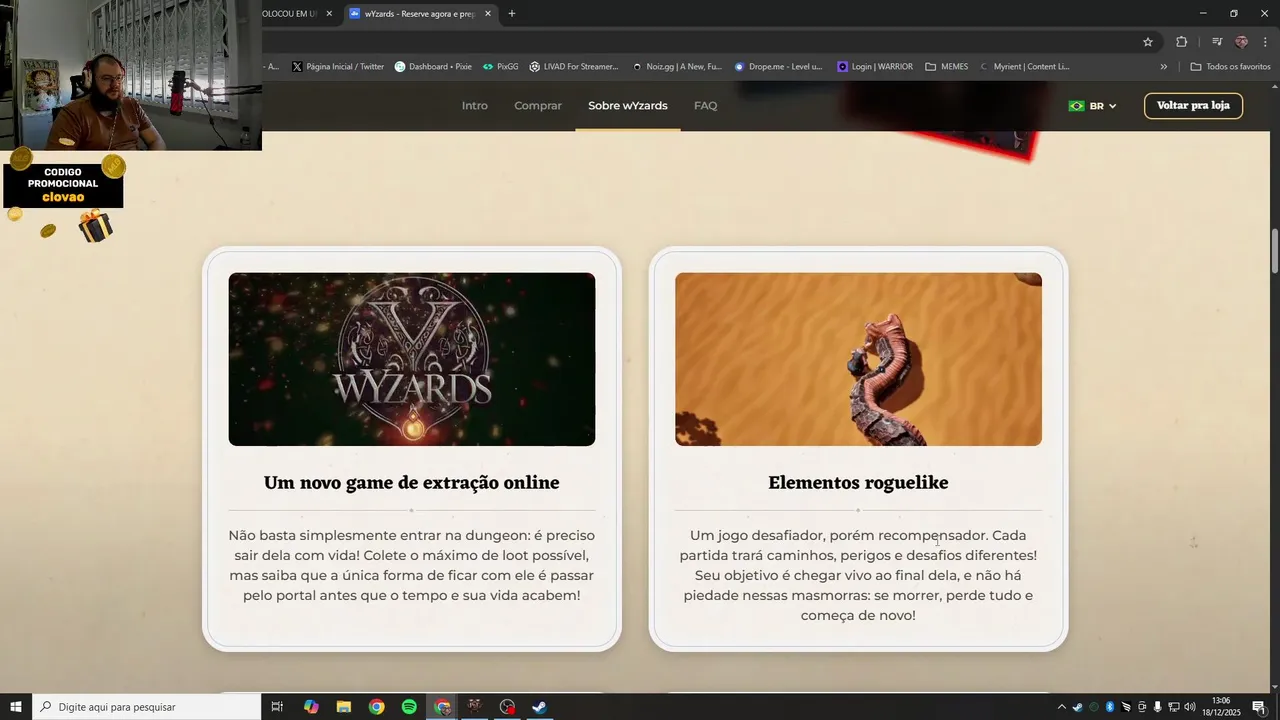Image resolution: width=1280 pixels, height=720 pixels.
Task: Open the media control icon in the toolbar
Action: coord(1217,42)
